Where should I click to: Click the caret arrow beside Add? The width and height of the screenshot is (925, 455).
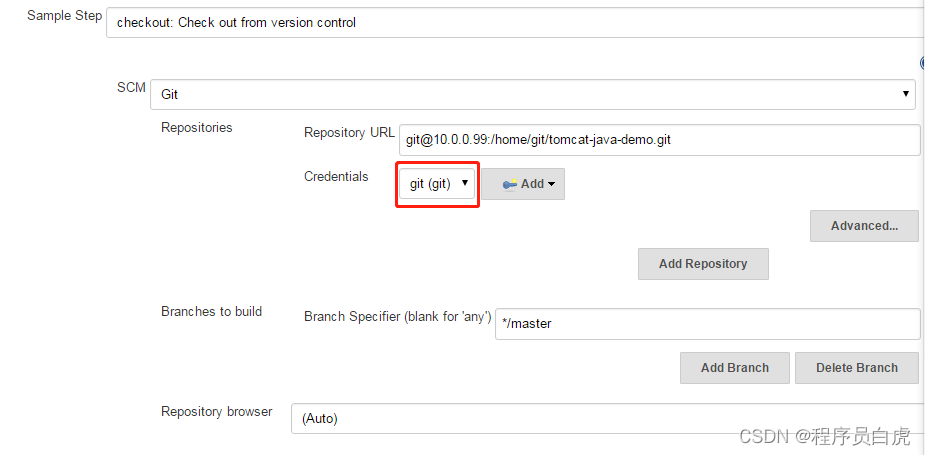point(551,184)
